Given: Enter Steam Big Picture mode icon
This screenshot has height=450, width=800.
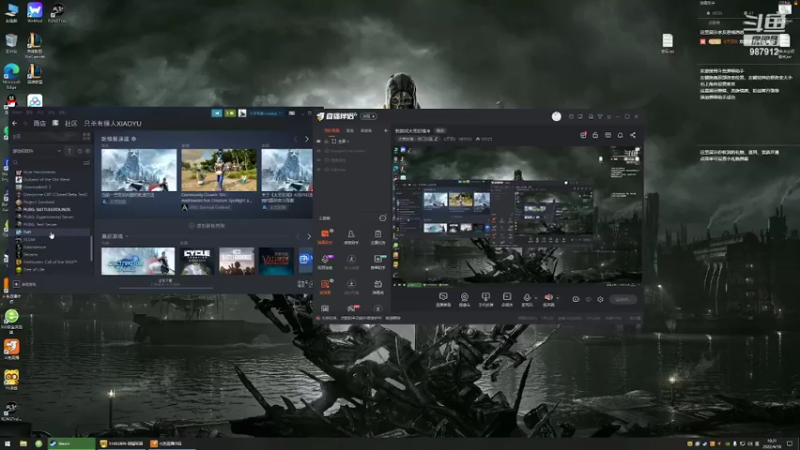Looking at the screenshot, I should tap(292, 113).
